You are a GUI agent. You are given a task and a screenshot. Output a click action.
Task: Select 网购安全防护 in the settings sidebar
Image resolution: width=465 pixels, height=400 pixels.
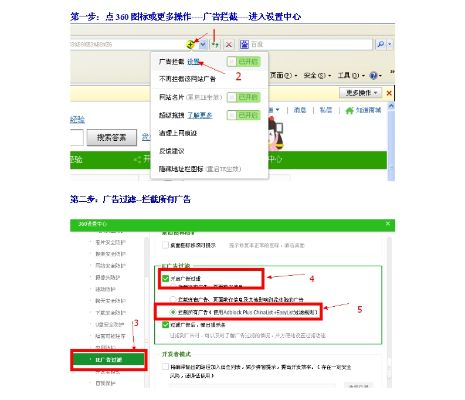(x=110, y=266)
